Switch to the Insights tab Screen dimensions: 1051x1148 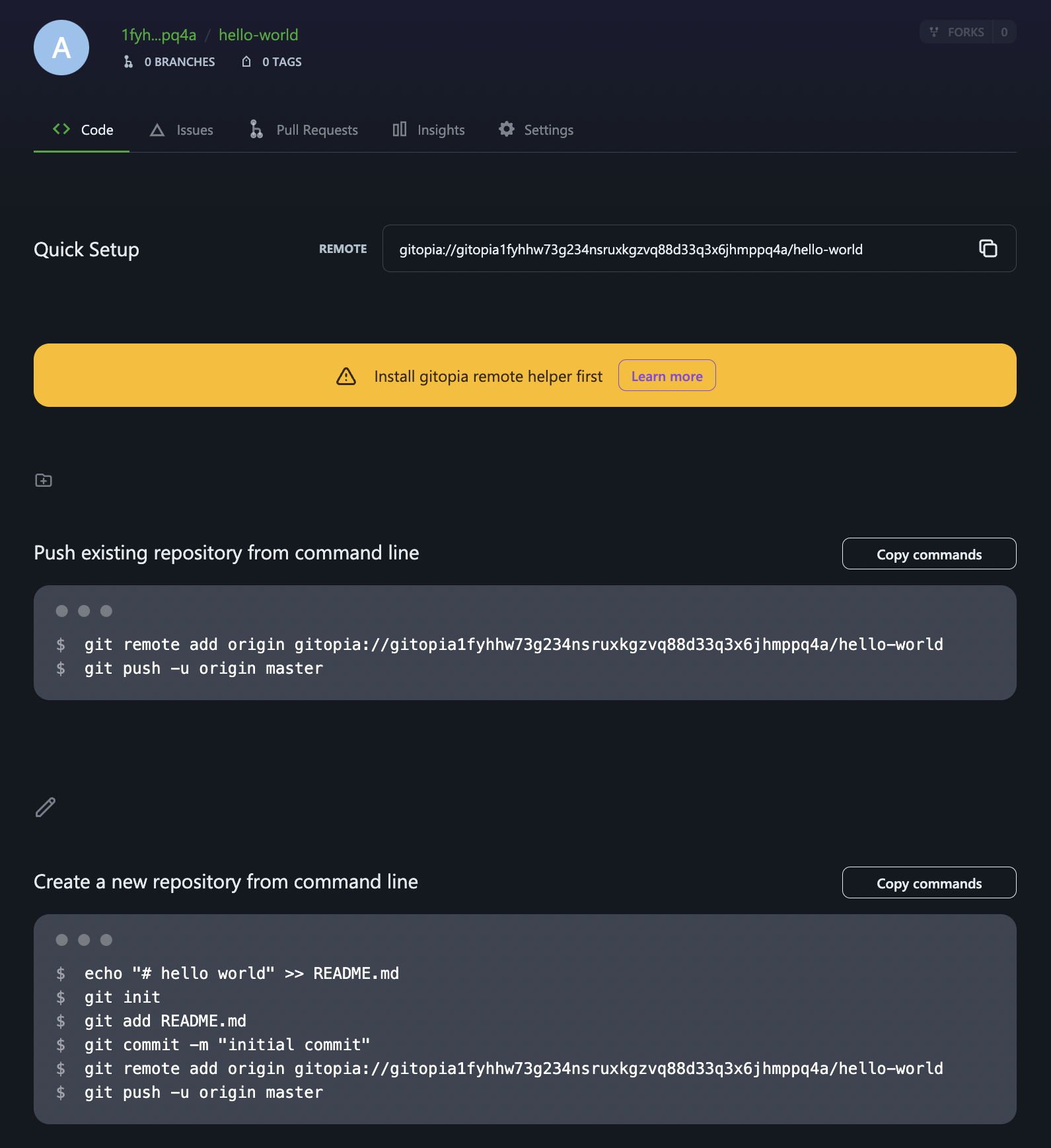coord(429,130)
